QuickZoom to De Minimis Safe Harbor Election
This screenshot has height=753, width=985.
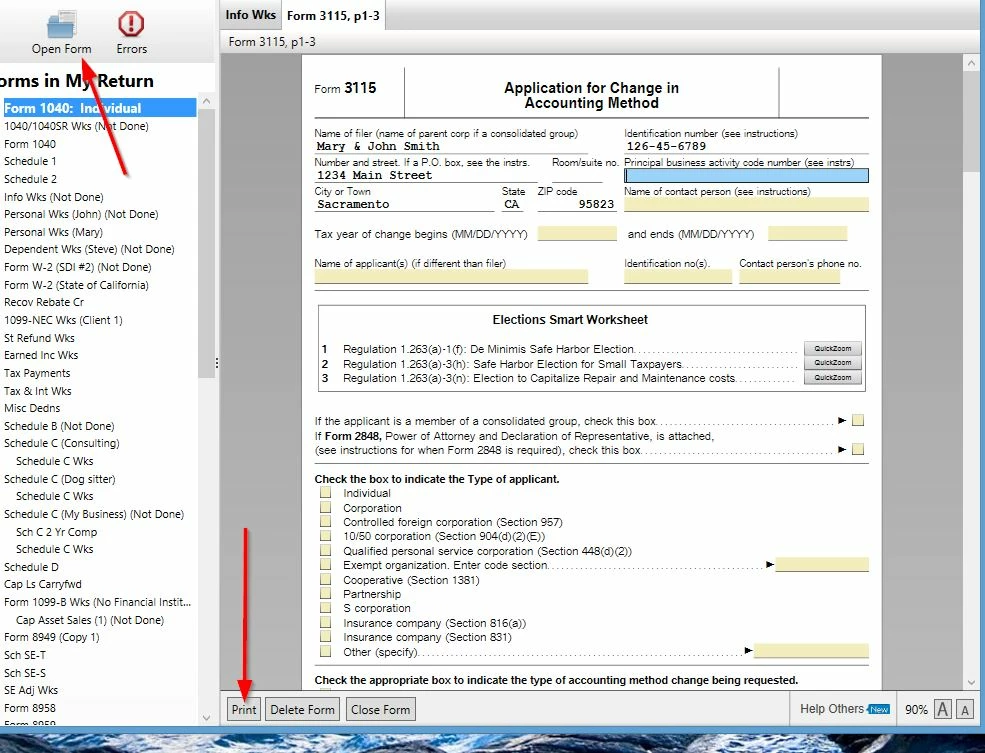pyautogui.click(x=832, y=349)
